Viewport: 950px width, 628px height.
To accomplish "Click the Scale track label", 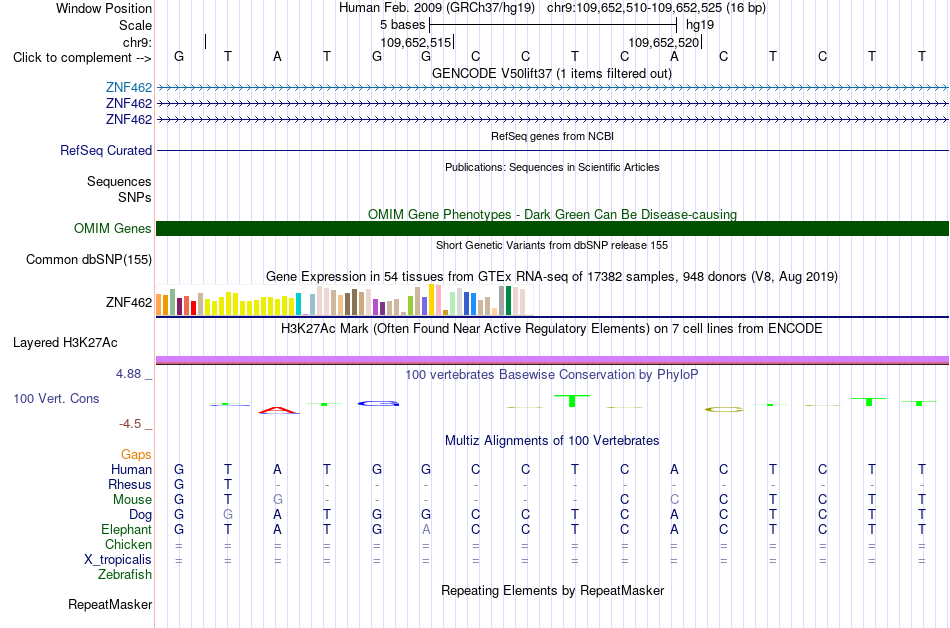I will [x=135, y=25].
